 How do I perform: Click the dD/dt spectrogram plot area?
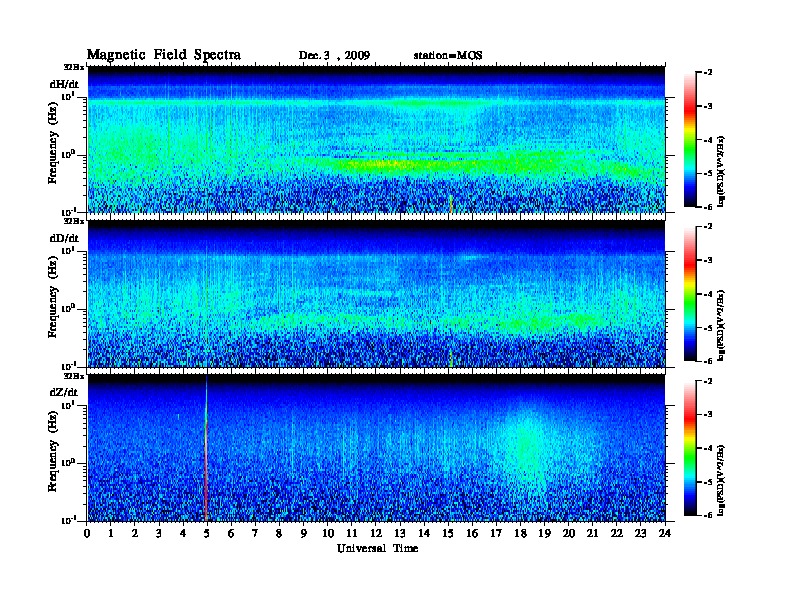click(377, 294)
